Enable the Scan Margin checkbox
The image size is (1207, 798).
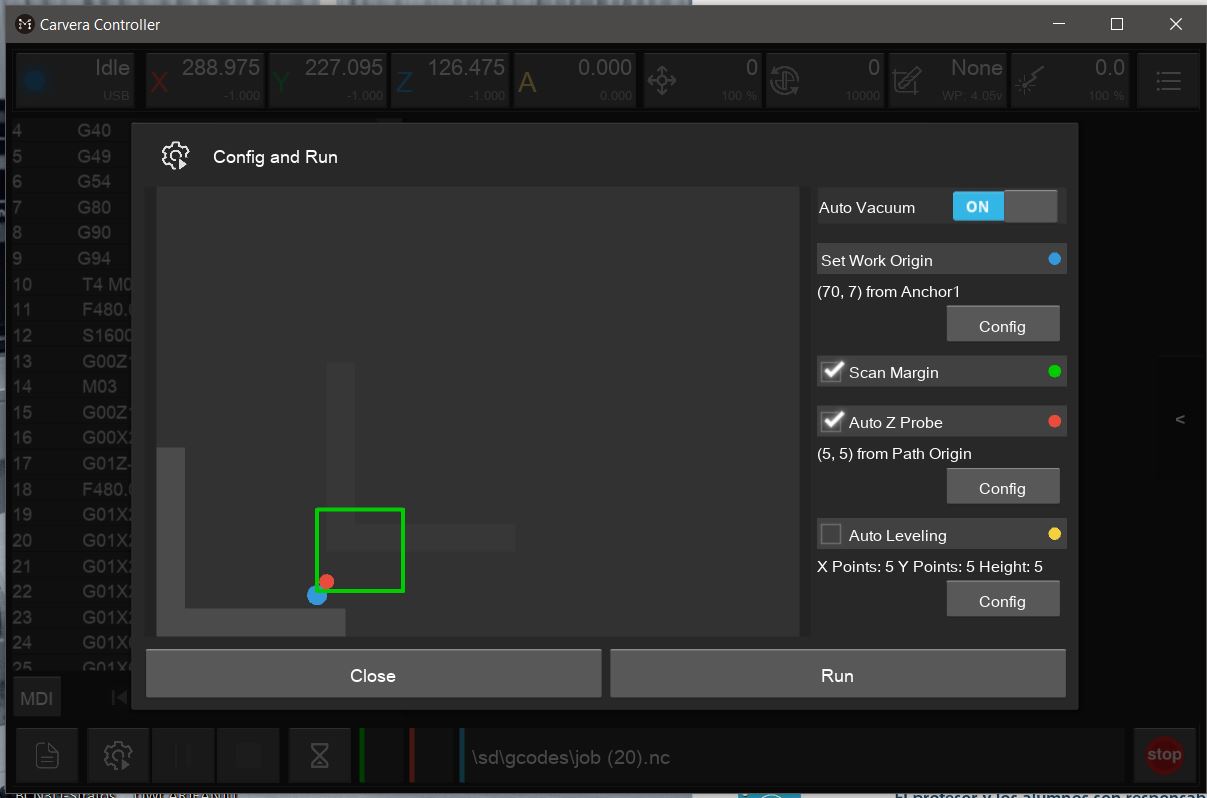832,372
